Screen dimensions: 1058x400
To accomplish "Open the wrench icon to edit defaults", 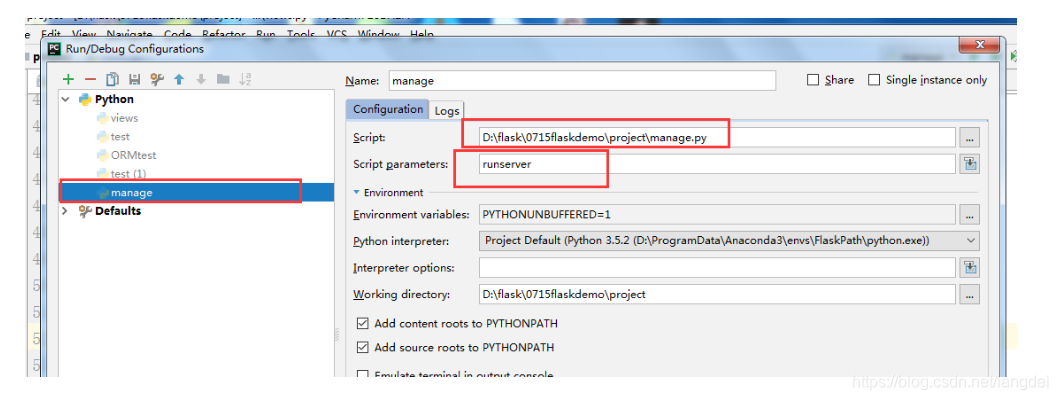I will coord(157,80).
